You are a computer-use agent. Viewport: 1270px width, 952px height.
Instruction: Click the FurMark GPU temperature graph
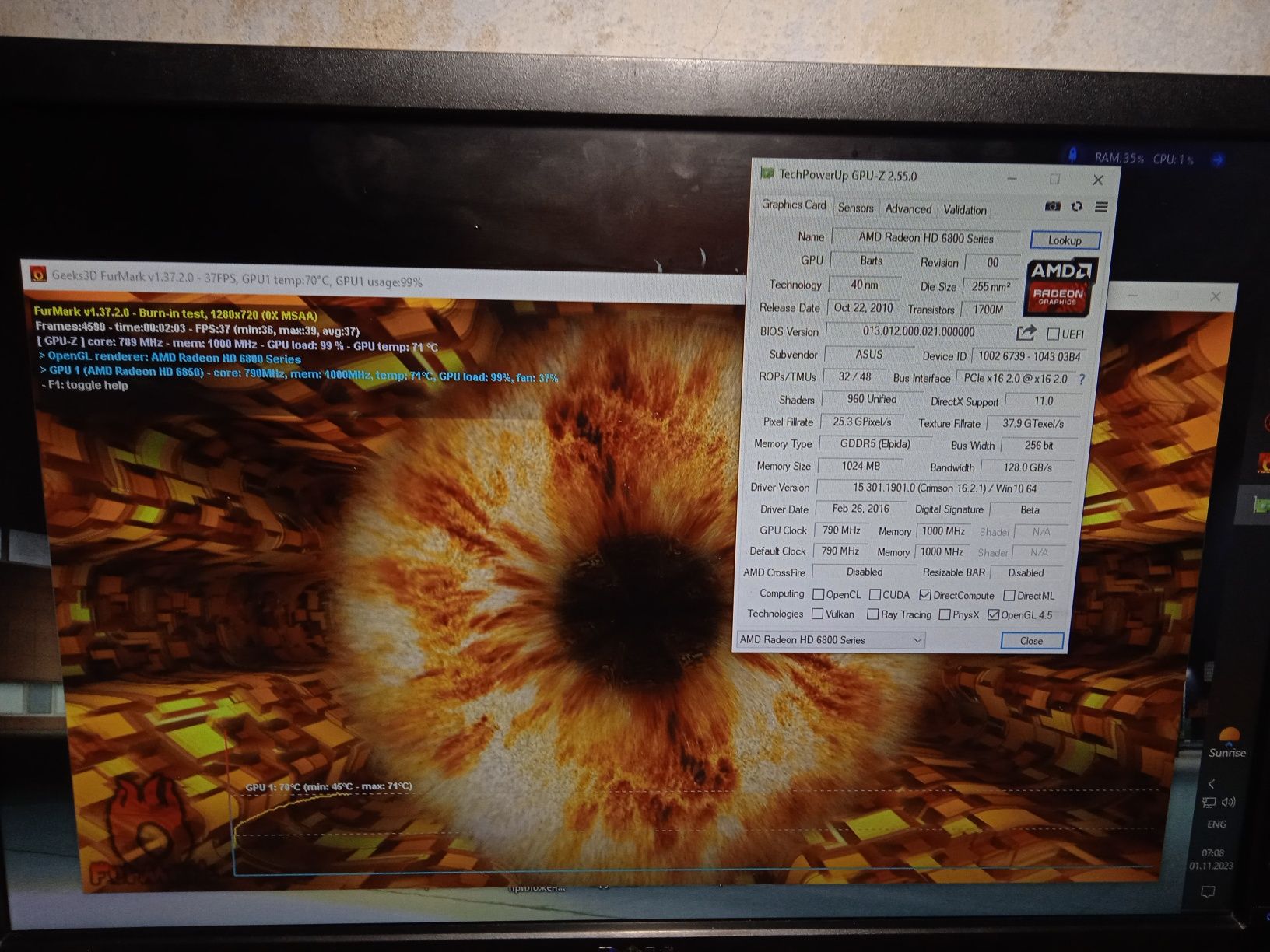click(696, 828)
